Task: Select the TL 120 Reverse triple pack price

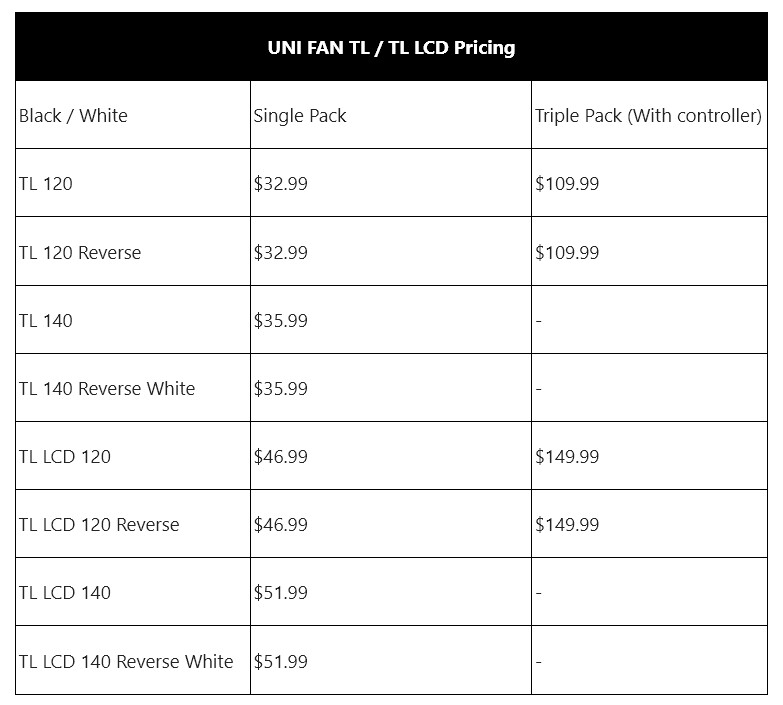Action: (567, 252)
